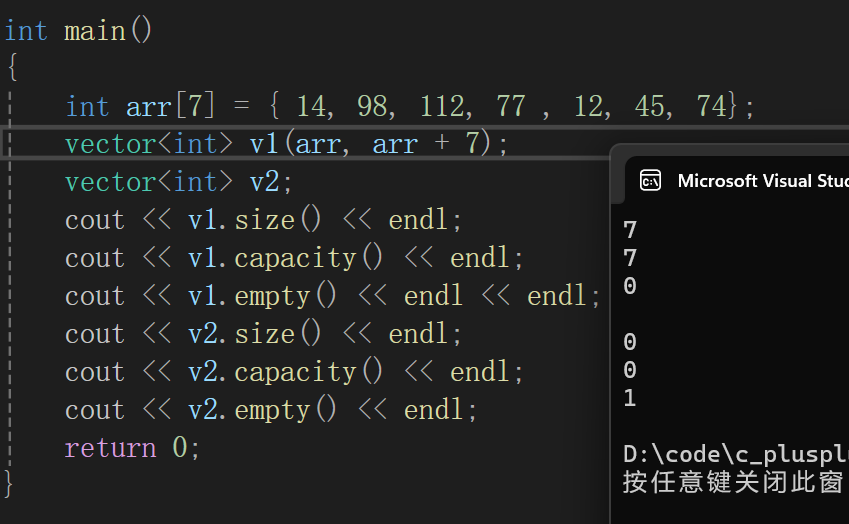Click the 'vector<int> v1(arr, arr + 7);' line
The image size is (849, 524).
286,144
